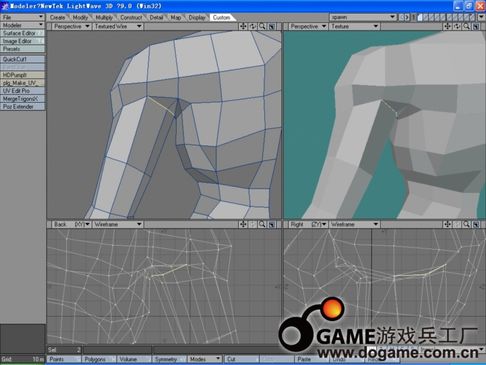Switch to Points selection mode
Screen dimensions: 486x365
click(x=64, y=359)
